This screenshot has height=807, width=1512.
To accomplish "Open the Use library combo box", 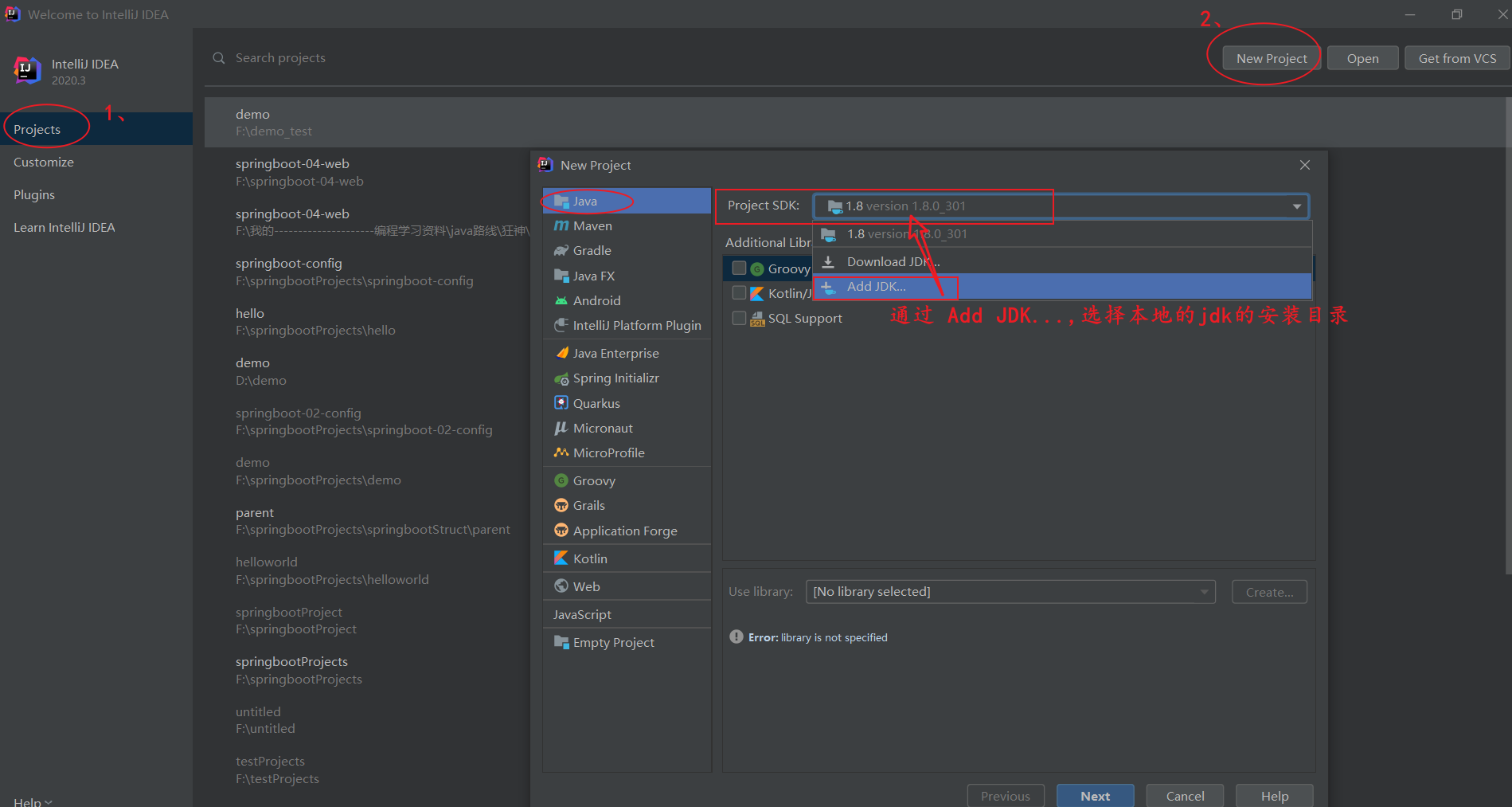I will click(1010, 592).
